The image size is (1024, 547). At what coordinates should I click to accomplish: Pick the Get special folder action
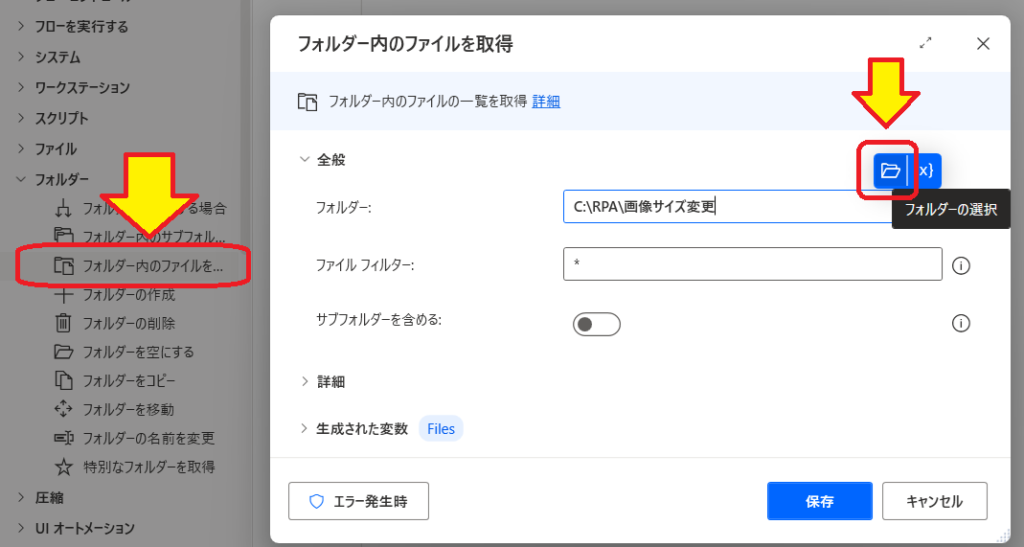[148, 467]
